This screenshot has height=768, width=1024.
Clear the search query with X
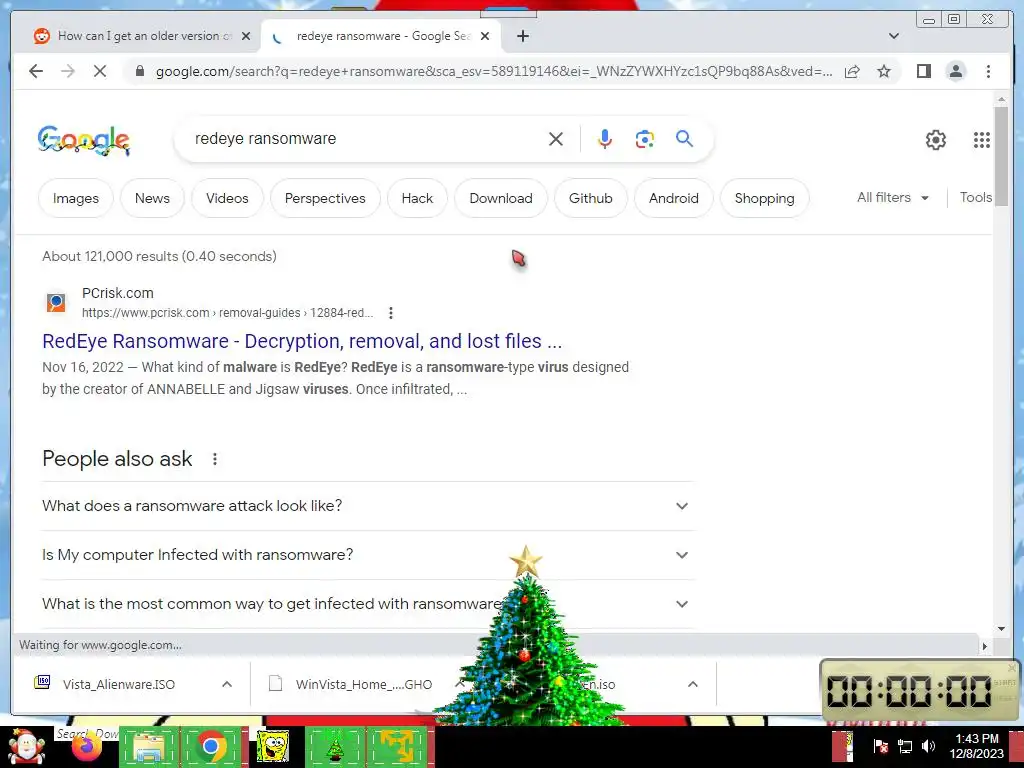(556, 138)
